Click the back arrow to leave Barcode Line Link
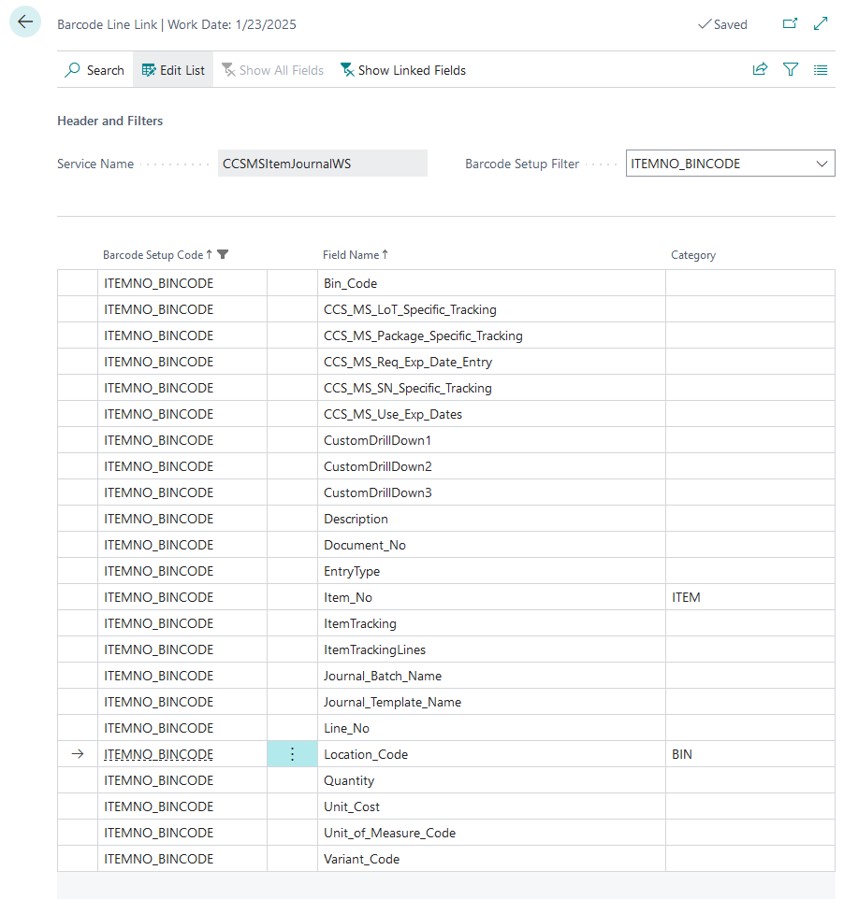Screen dimensions: 858x899 [x=24, y=21]
